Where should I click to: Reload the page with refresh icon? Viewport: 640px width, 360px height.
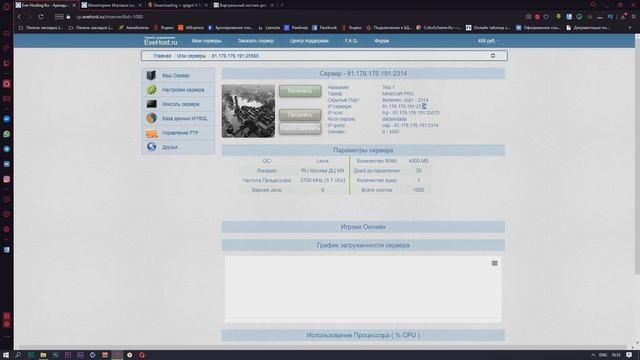pyautogui.click(x=41, y=17)
